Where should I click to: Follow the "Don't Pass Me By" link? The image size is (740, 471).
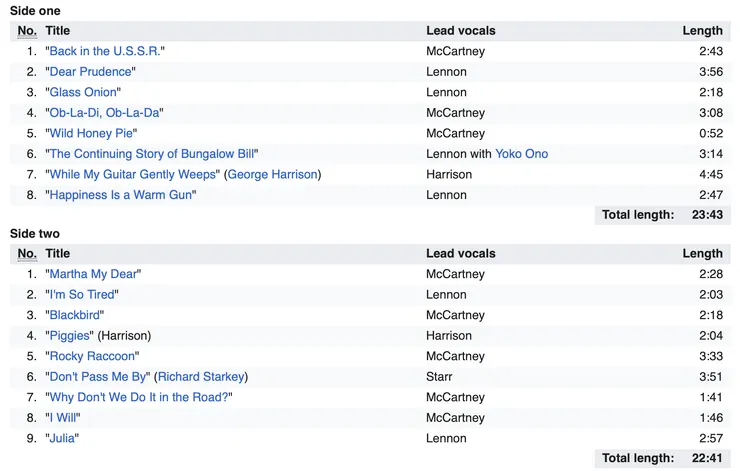pos(98,377)
